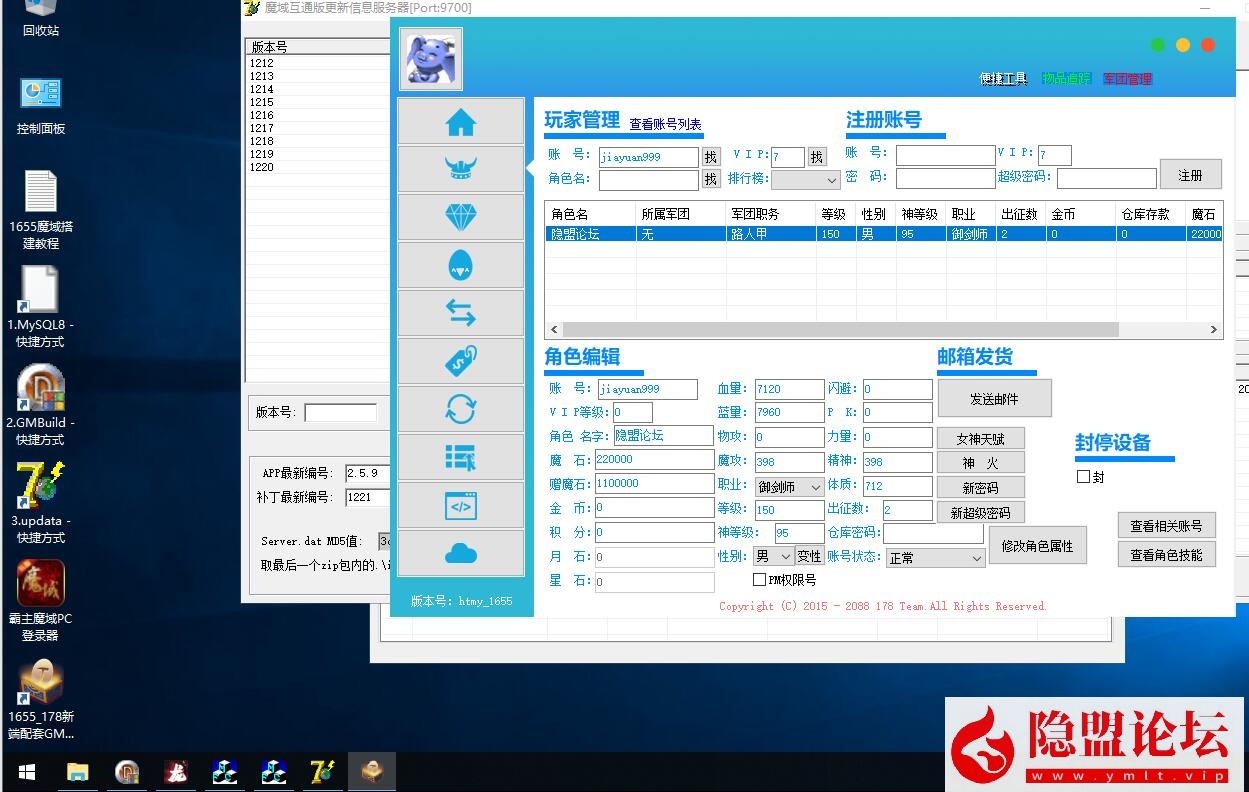Click the refresh circle sidebar icon

click(460, 409)
